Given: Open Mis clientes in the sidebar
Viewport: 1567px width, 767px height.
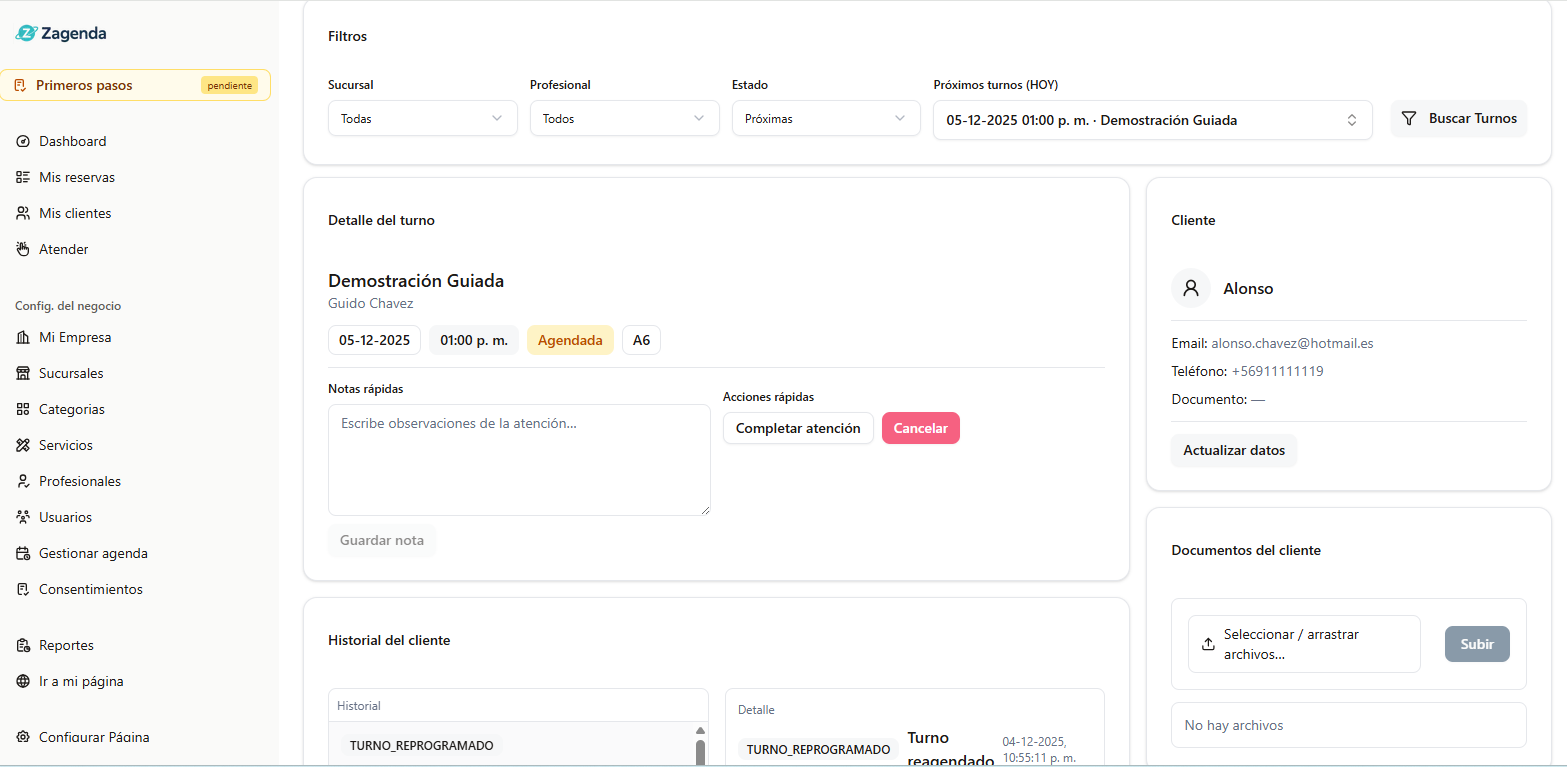Looking at the screenshot, I should [75, 214].
